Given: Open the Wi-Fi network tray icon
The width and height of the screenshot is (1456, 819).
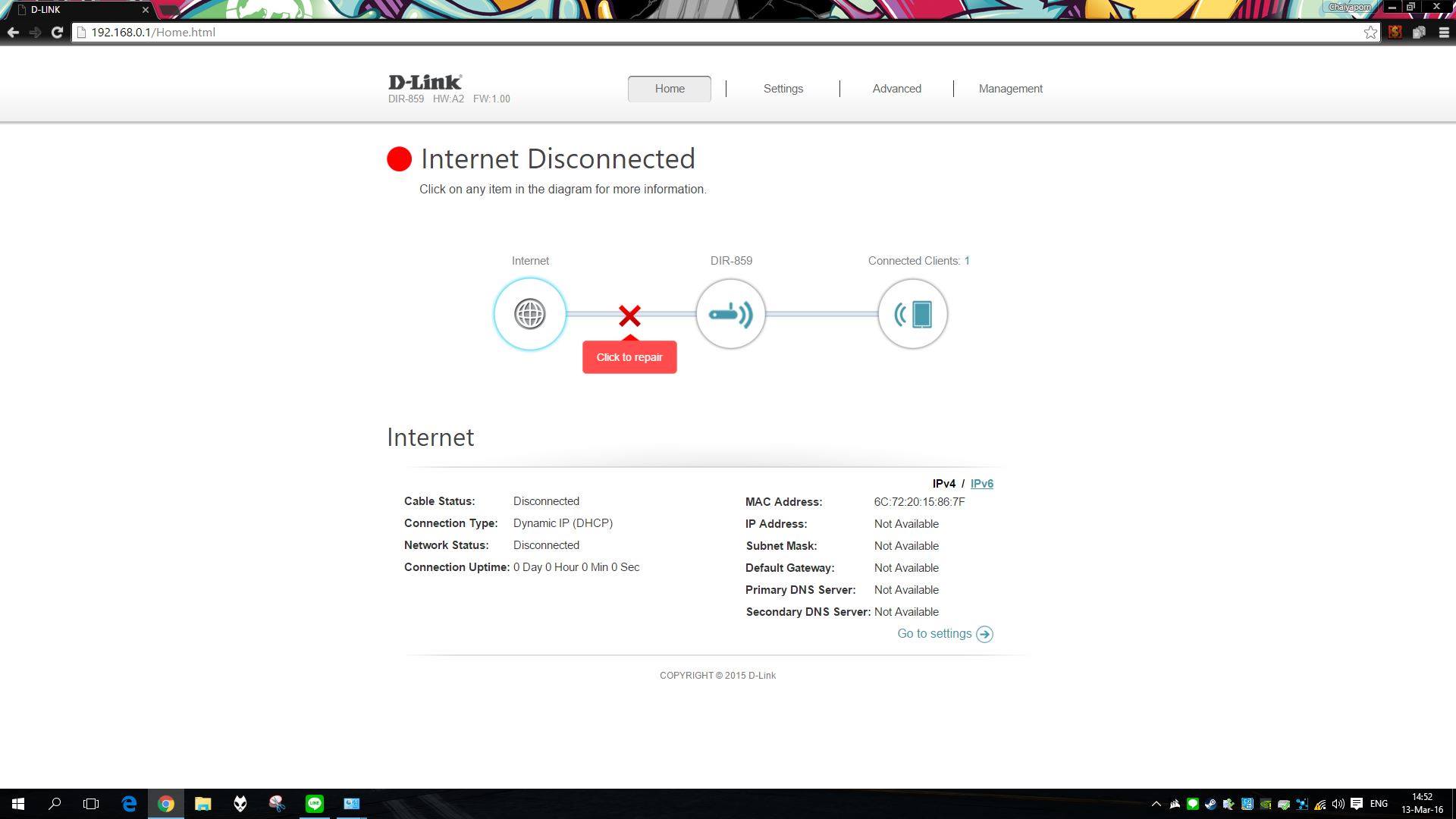Looking at the screenshot, I should [x=1320, y=804].
